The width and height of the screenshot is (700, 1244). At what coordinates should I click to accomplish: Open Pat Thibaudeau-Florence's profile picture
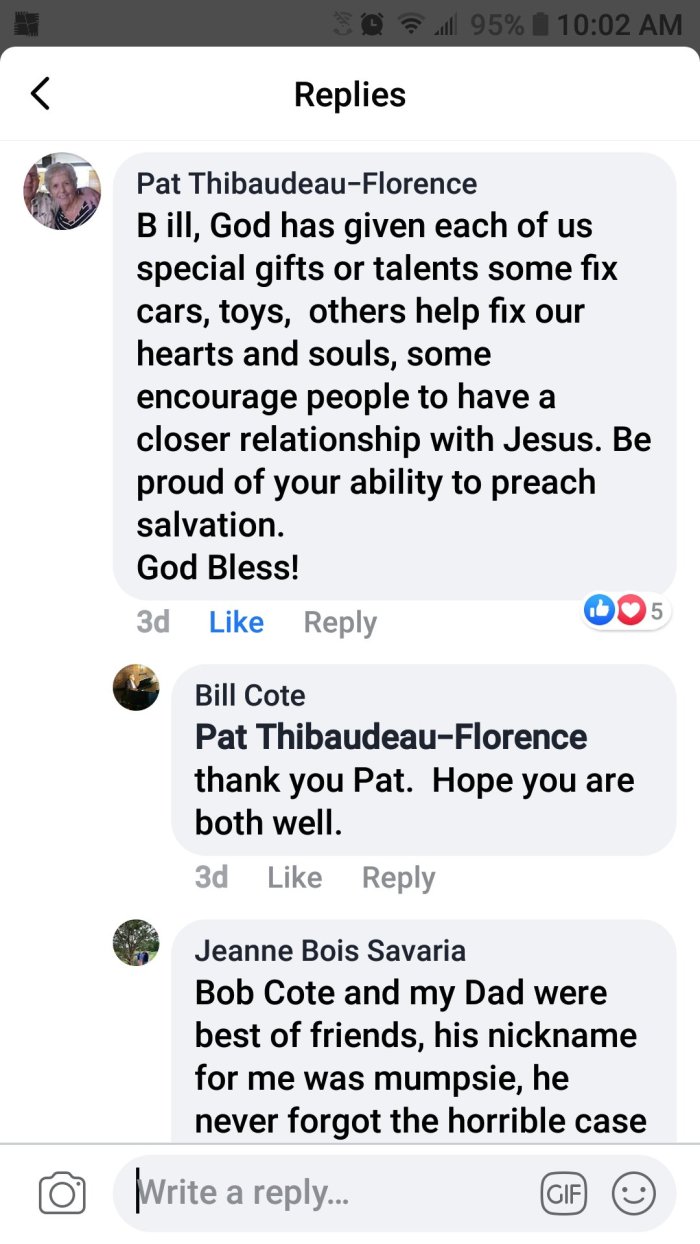(62, 191)
